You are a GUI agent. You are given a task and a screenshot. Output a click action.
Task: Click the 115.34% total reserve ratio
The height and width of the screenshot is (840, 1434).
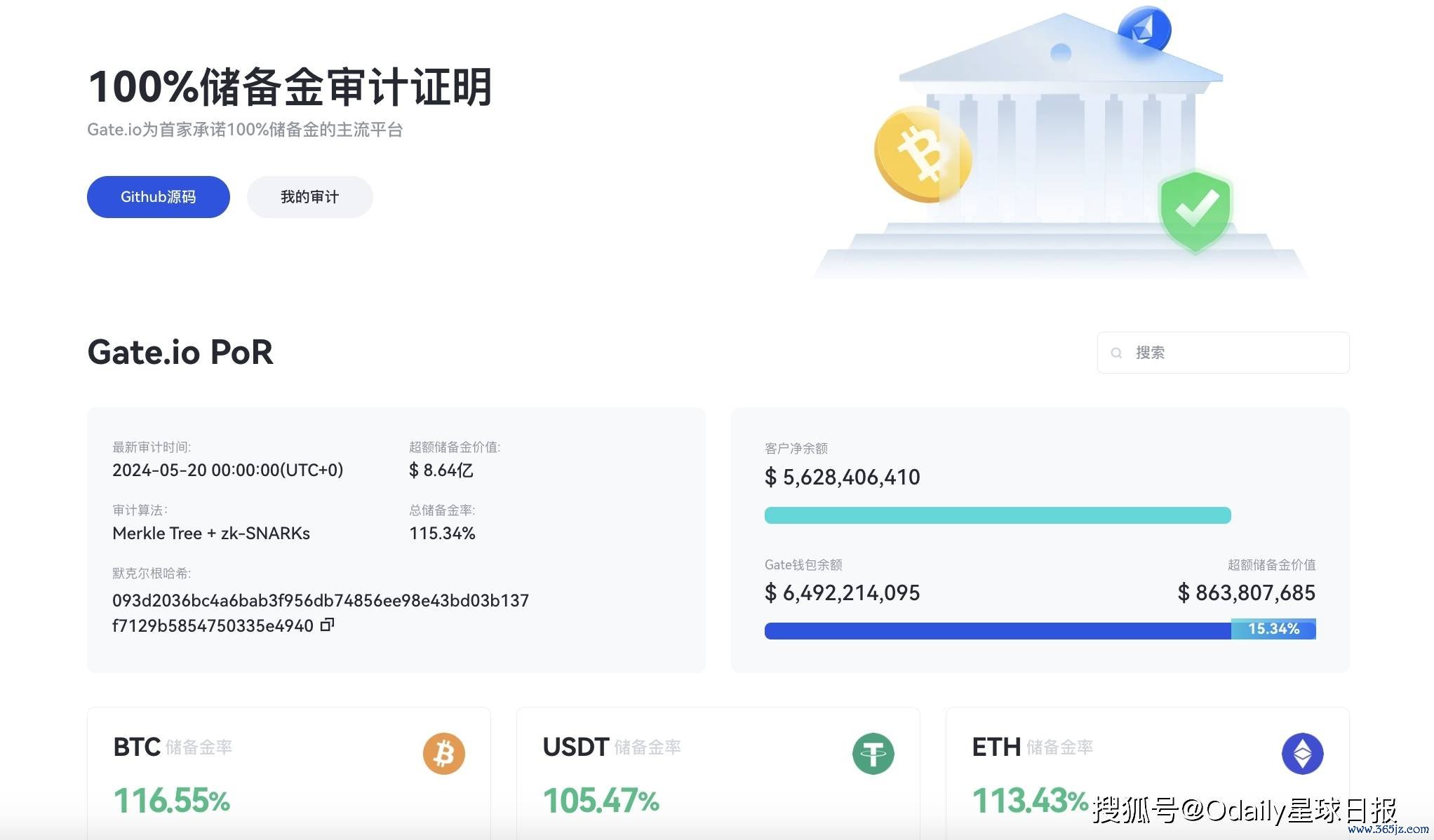click(442, 534)
